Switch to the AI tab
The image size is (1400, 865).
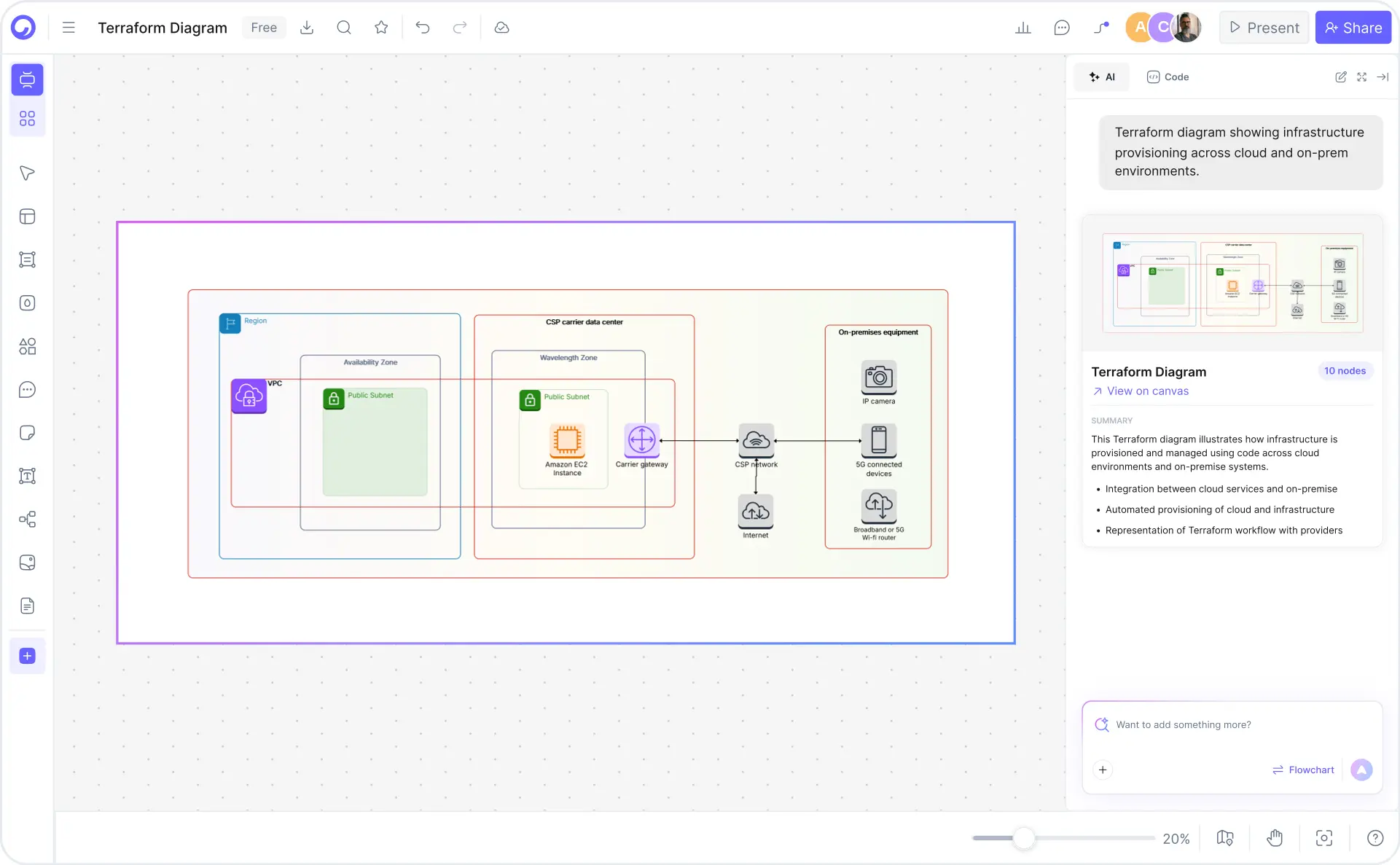point(1102,77)
